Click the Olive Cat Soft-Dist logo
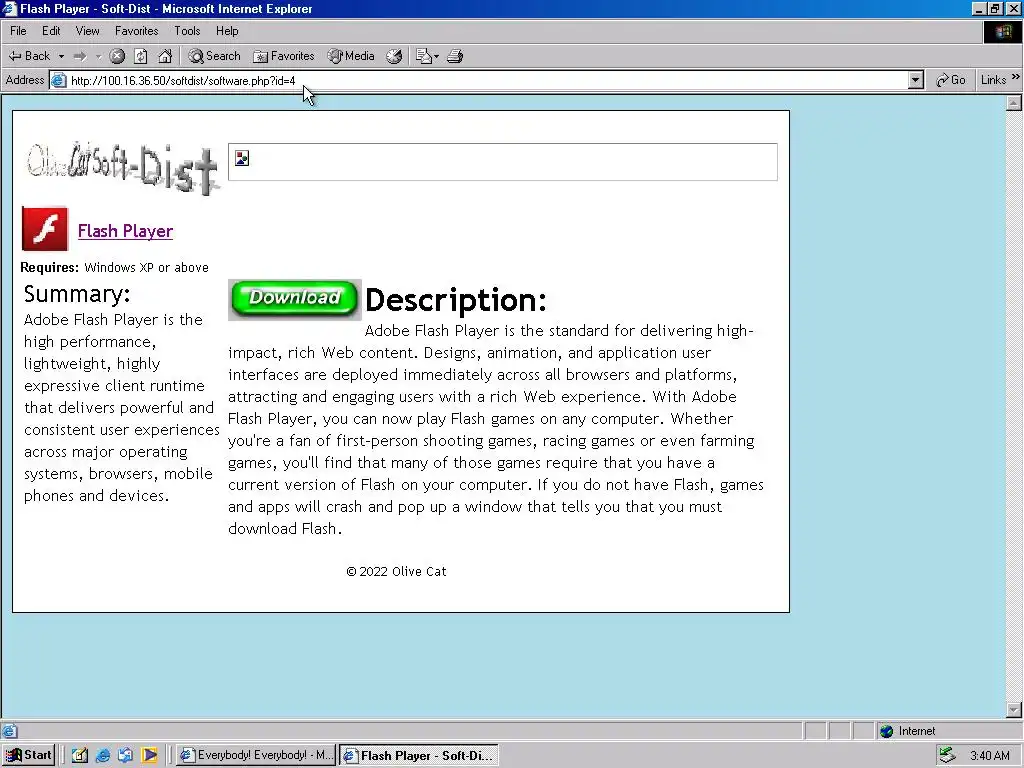1024x768 pixels. (x=121, y=167)
